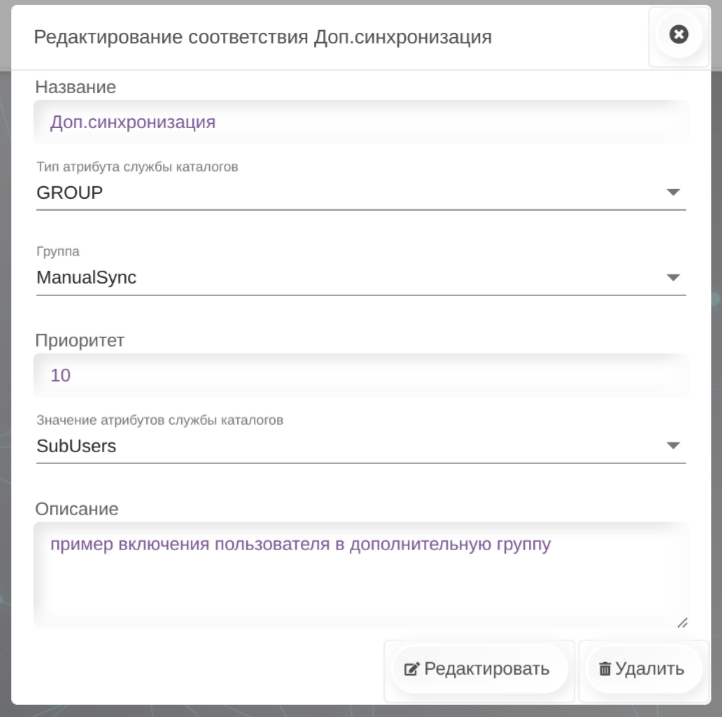Expand the ManualSync dropdown arrow
The height and width of the screenshot is (717, 722).
[673, 278]
